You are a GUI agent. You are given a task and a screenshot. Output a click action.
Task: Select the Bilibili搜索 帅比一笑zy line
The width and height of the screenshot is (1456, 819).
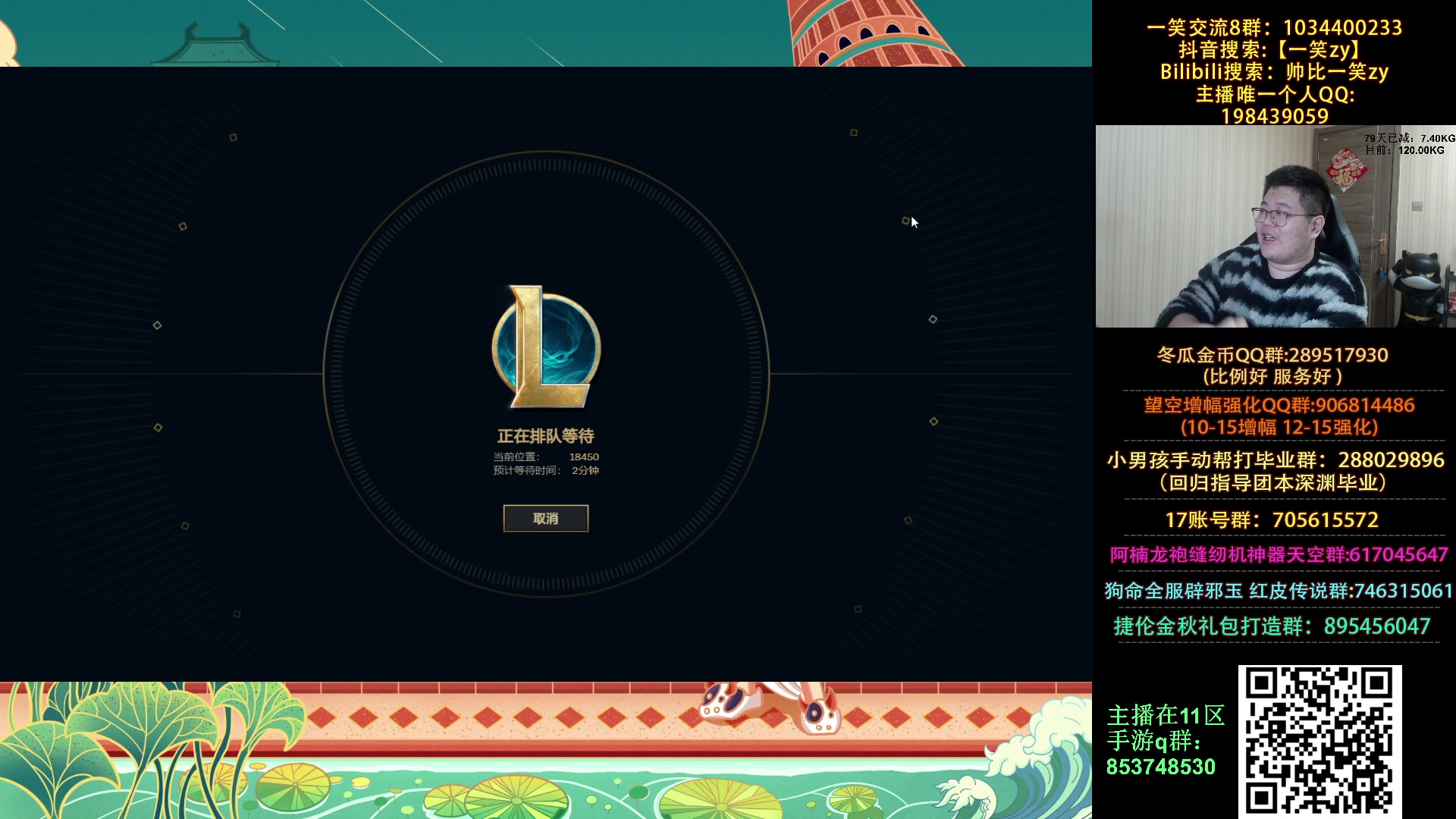(1274, 72)
